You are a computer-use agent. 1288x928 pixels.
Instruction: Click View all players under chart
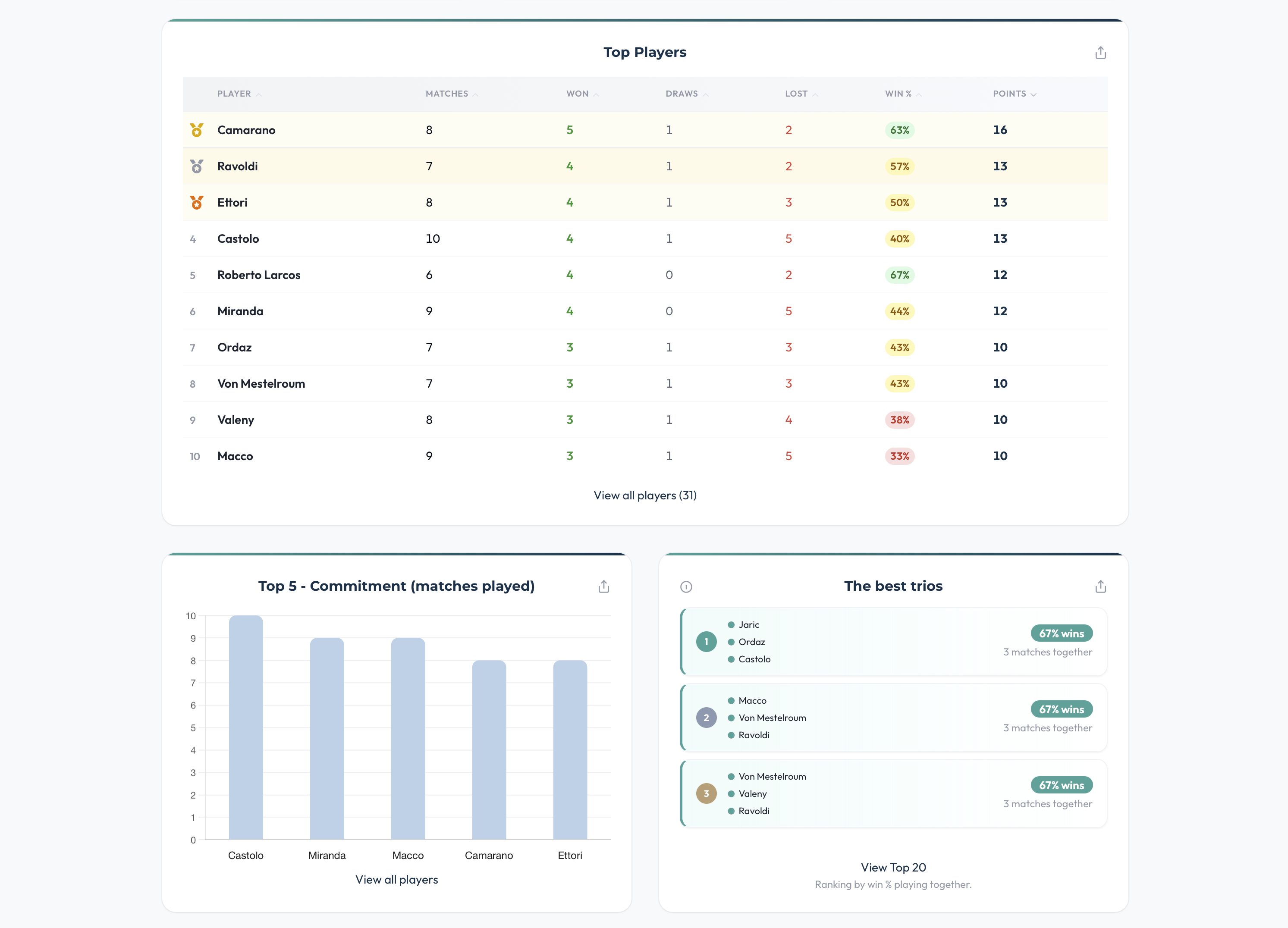(396, 880)
